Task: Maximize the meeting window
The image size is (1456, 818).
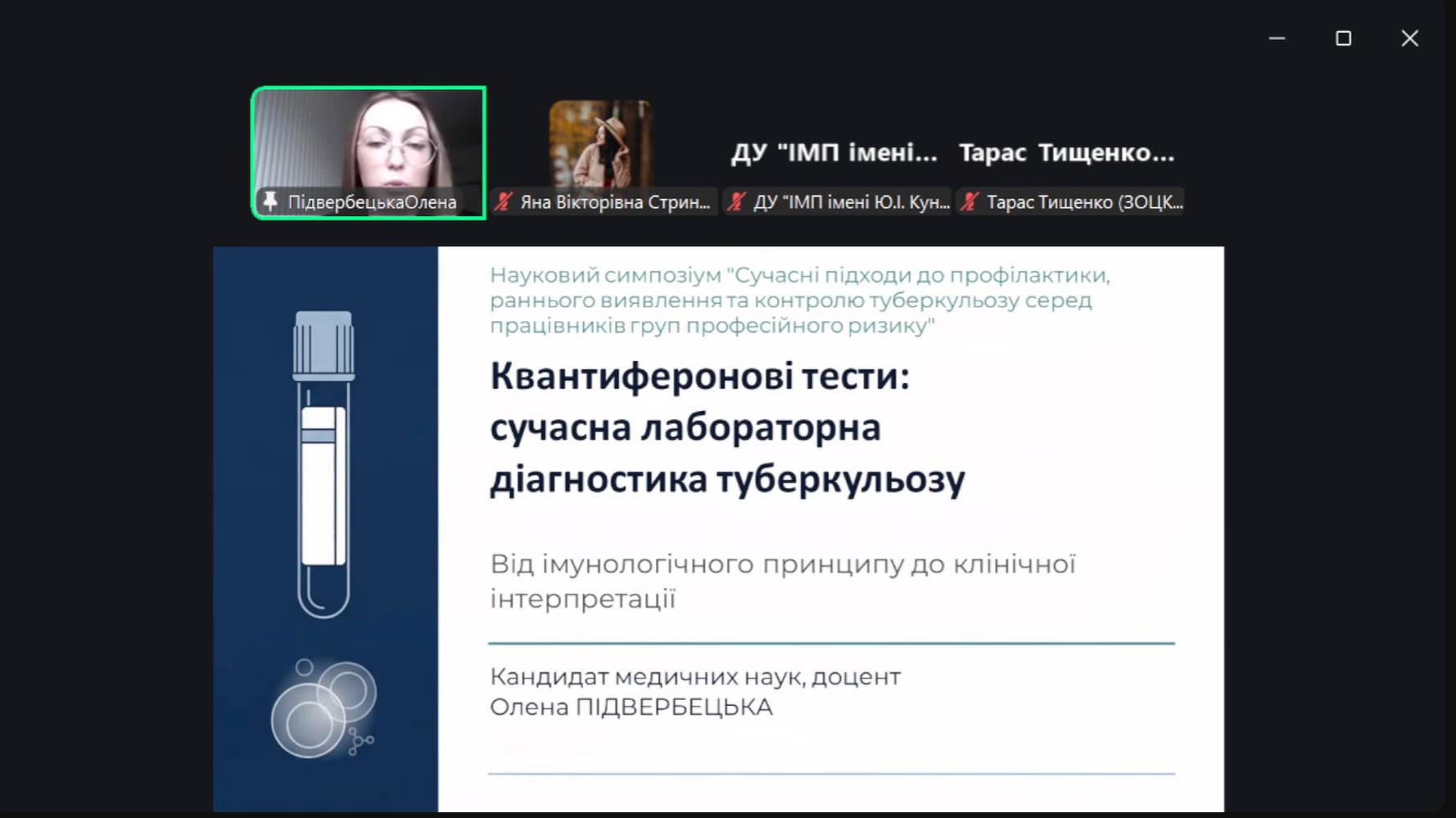Action: [1343, 38]
